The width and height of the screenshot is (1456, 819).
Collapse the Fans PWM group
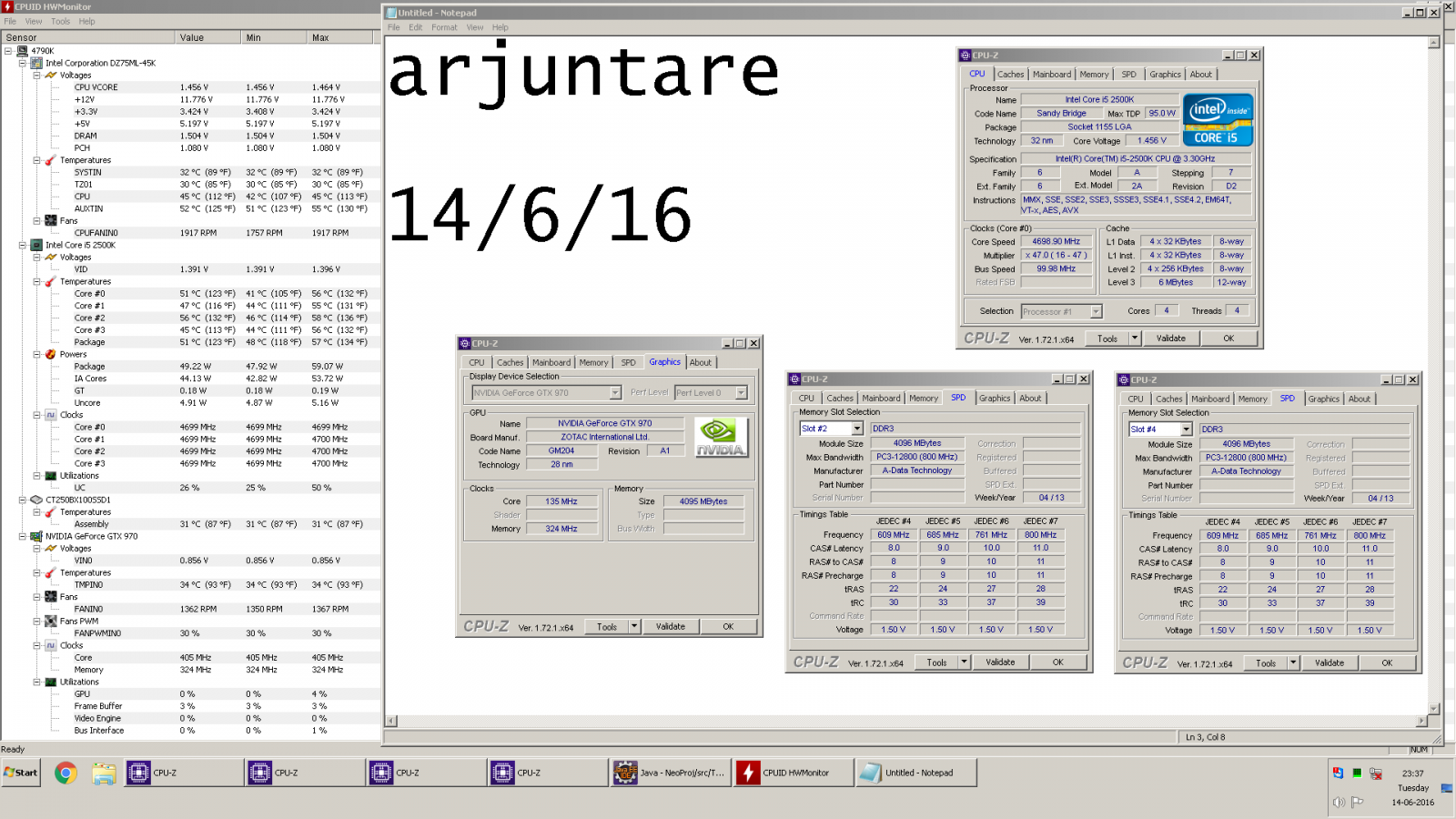pos(37,621)
